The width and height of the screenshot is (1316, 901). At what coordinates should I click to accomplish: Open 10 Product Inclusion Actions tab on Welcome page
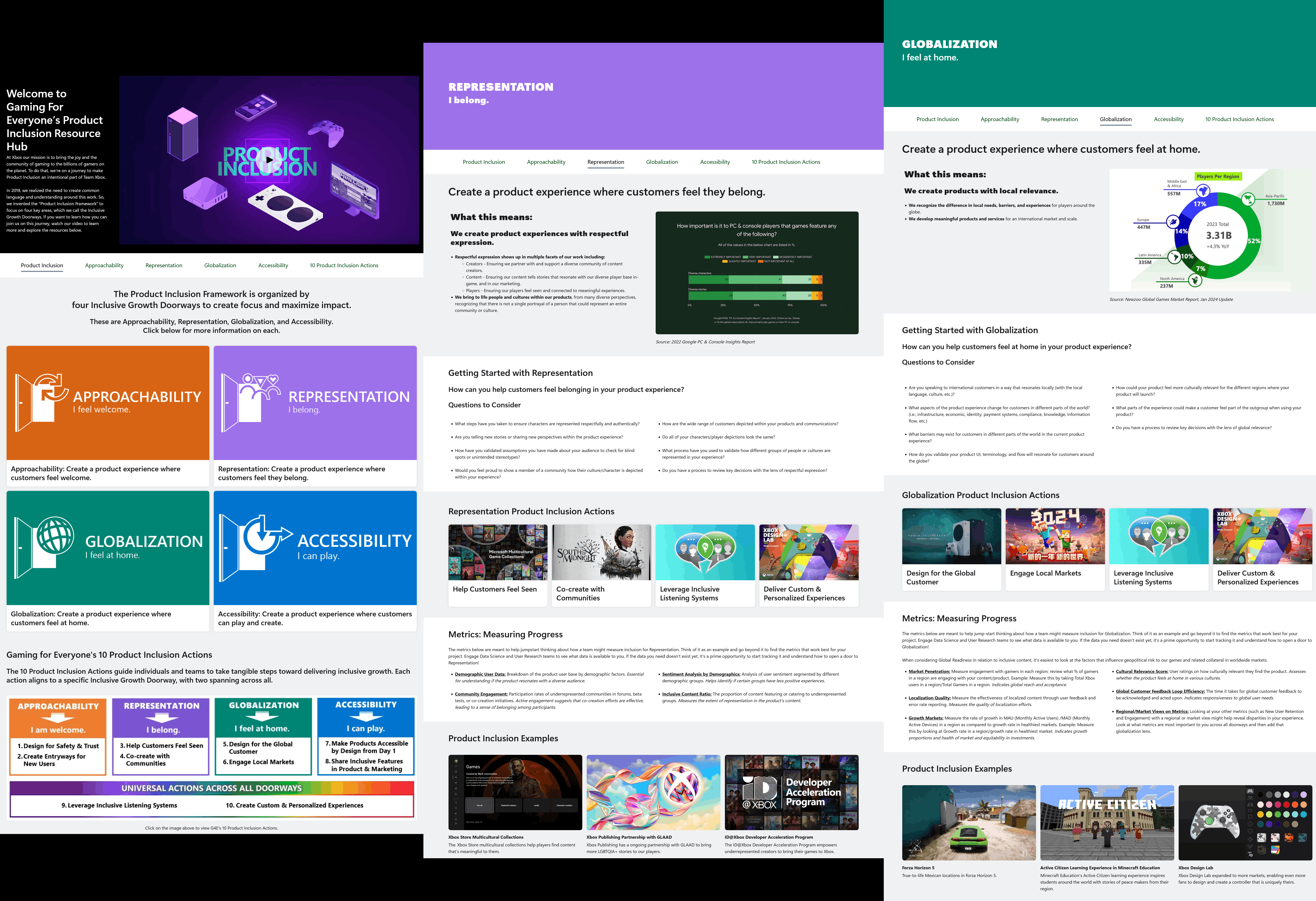[x=344, y=266]
